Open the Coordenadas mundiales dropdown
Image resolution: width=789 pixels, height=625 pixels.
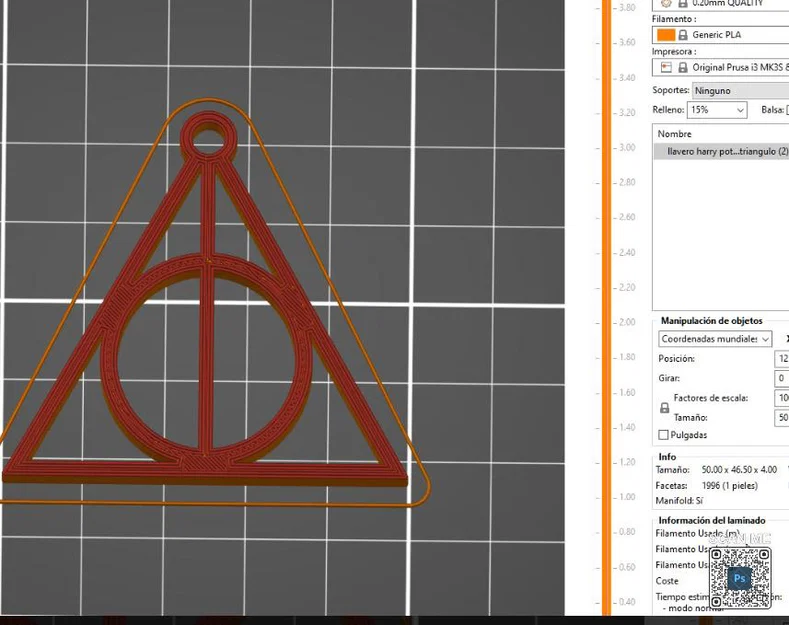tap(715, 339)
